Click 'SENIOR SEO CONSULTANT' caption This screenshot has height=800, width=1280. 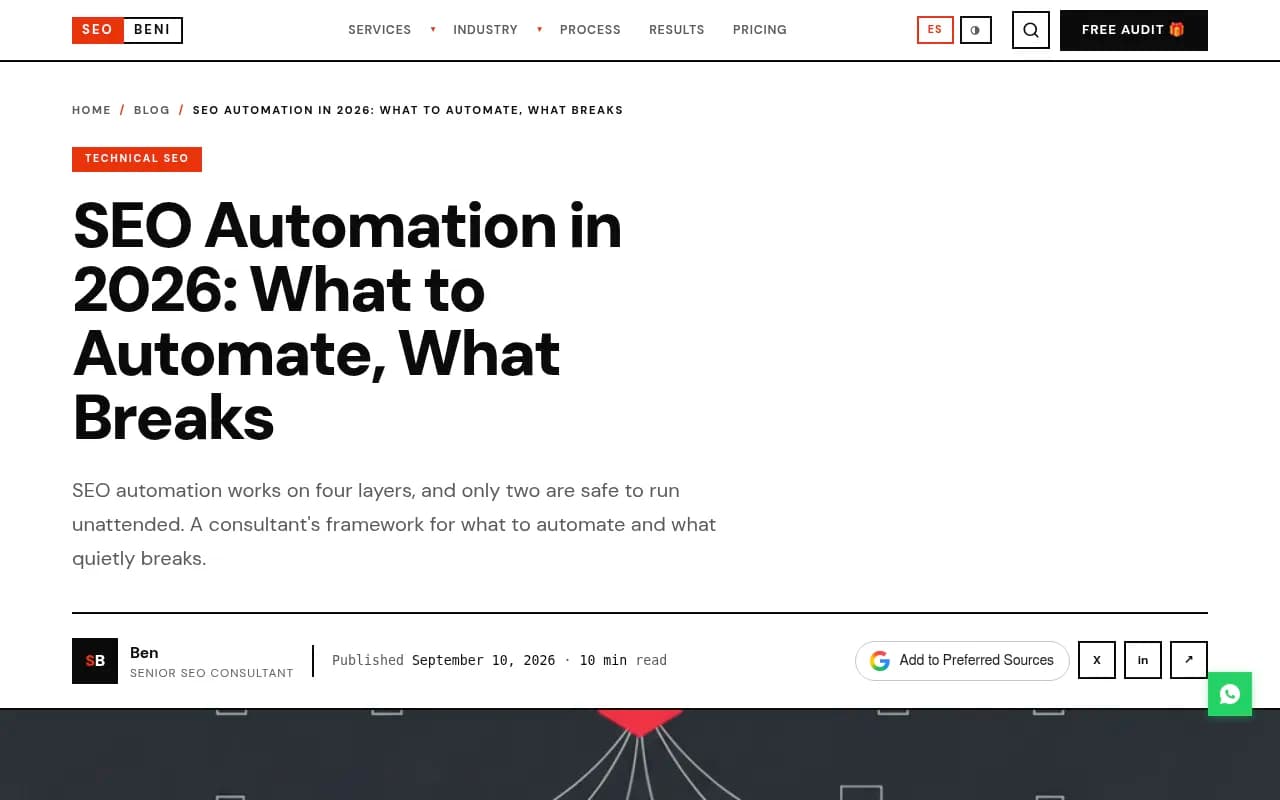click(x=212, y=673)
